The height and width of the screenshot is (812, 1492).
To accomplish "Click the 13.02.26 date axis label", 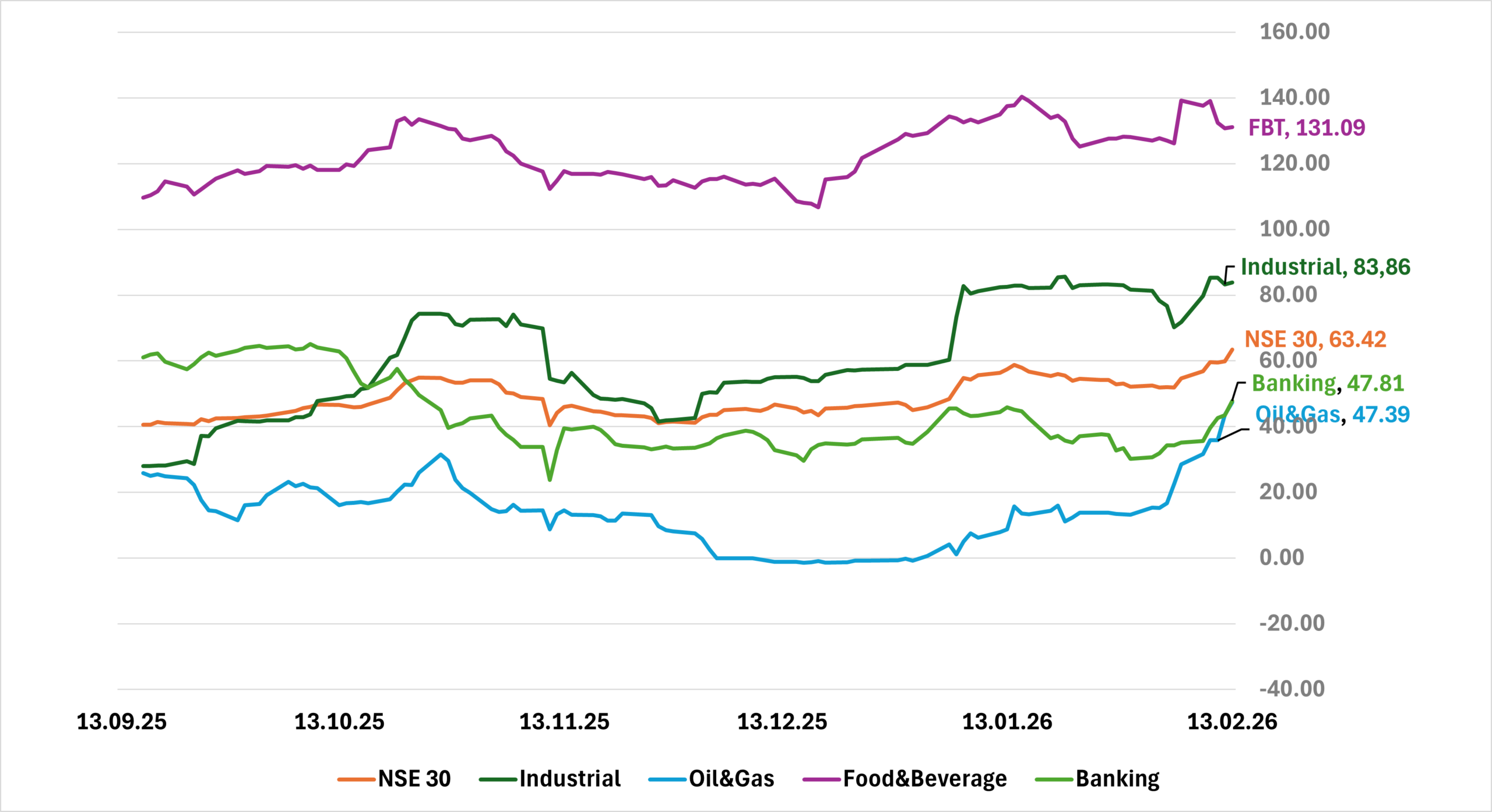I will coord(1232,722).
